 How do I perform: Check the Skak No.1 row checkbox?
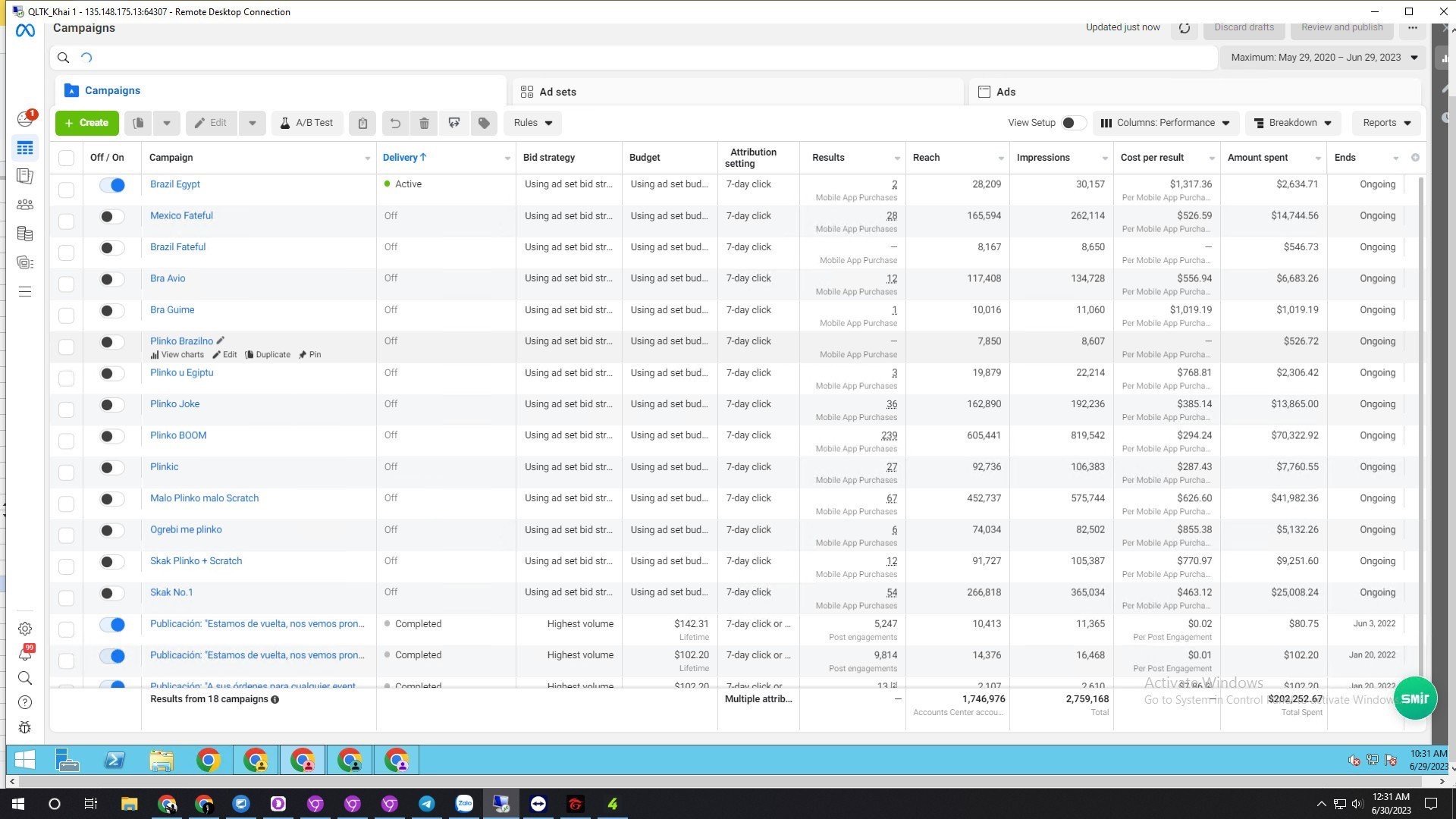pos(67,598)
